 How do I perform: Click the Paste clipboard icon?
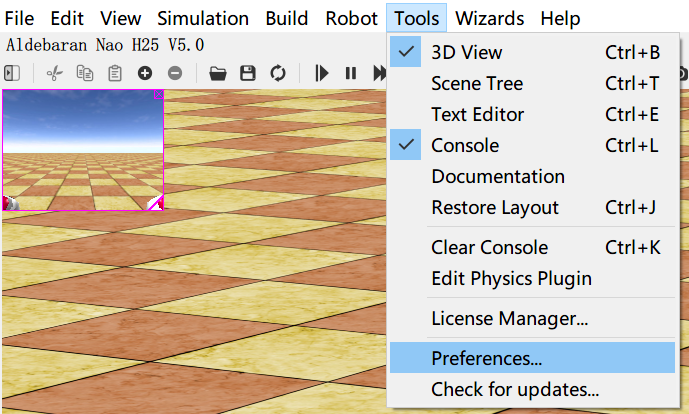(x=115, y=73)
